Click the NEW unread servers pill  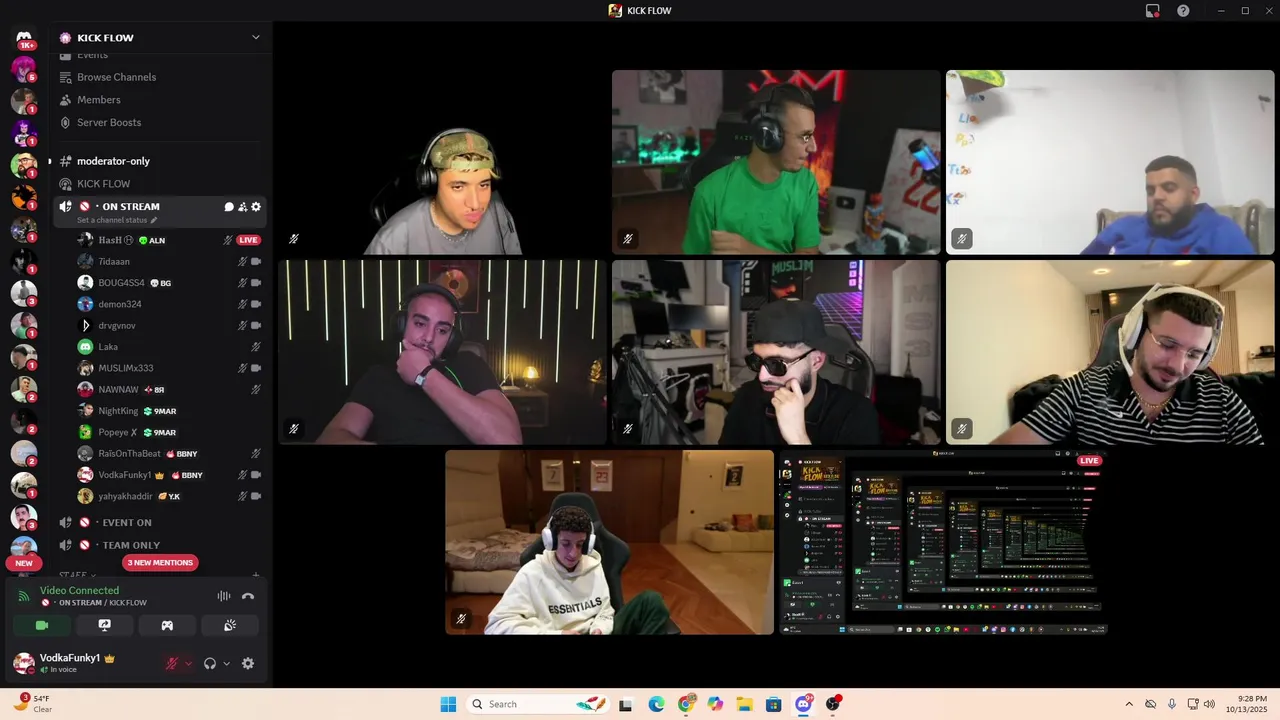tap(24, 563)
